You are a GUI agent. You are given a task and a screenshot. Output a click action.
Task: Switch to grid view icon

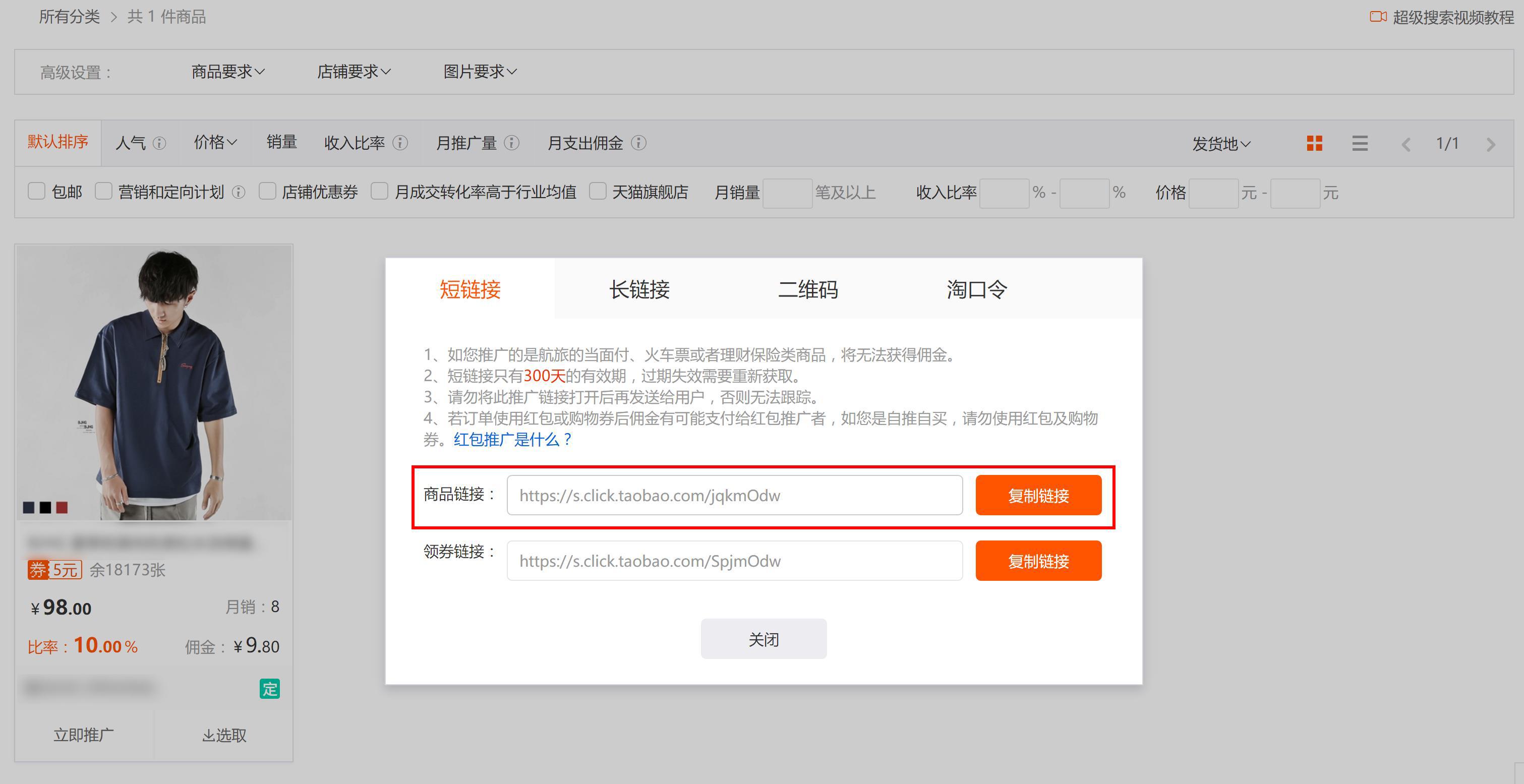click(x=1314, y=143)
